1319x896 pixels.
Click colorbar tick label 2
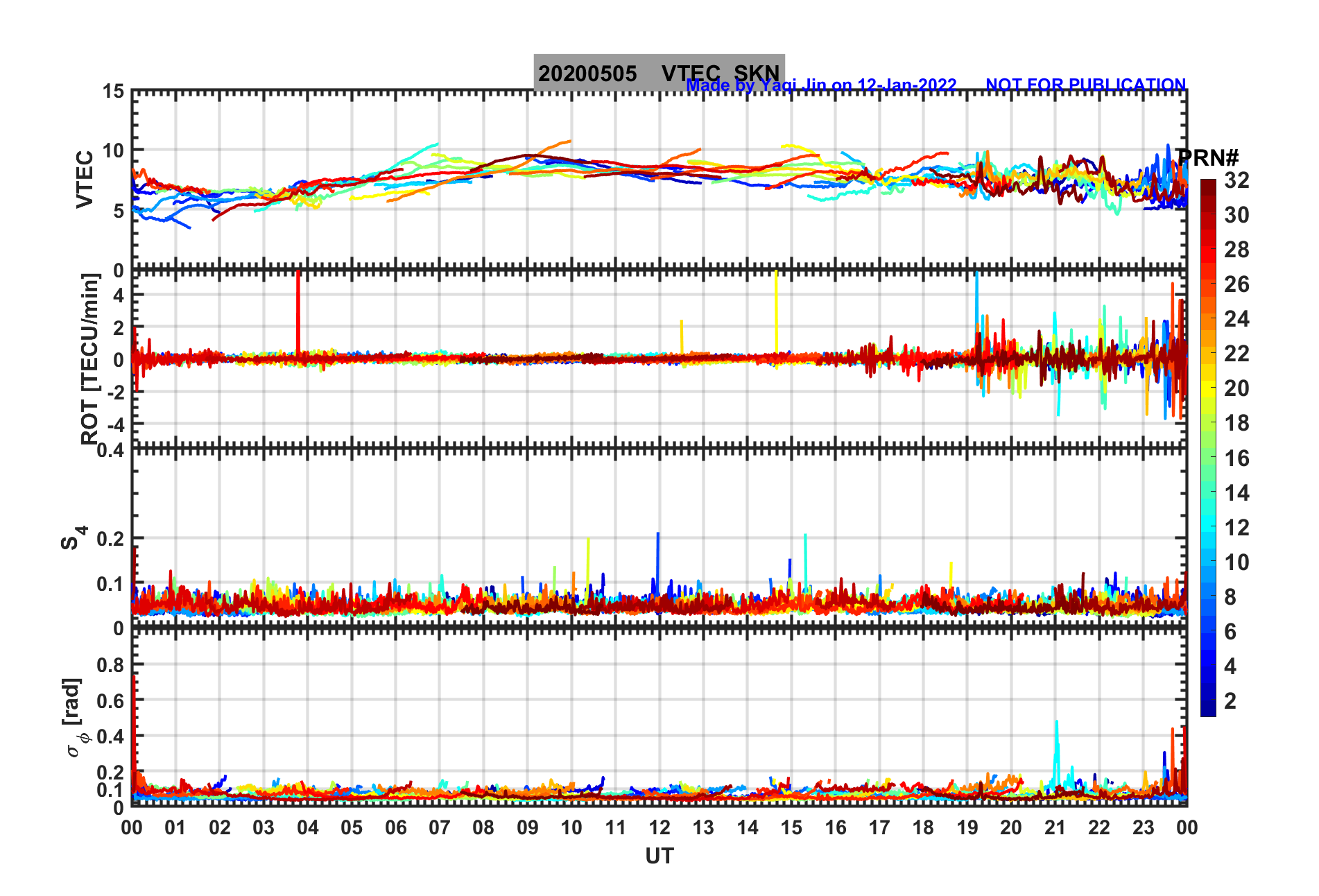(1230, 701)
